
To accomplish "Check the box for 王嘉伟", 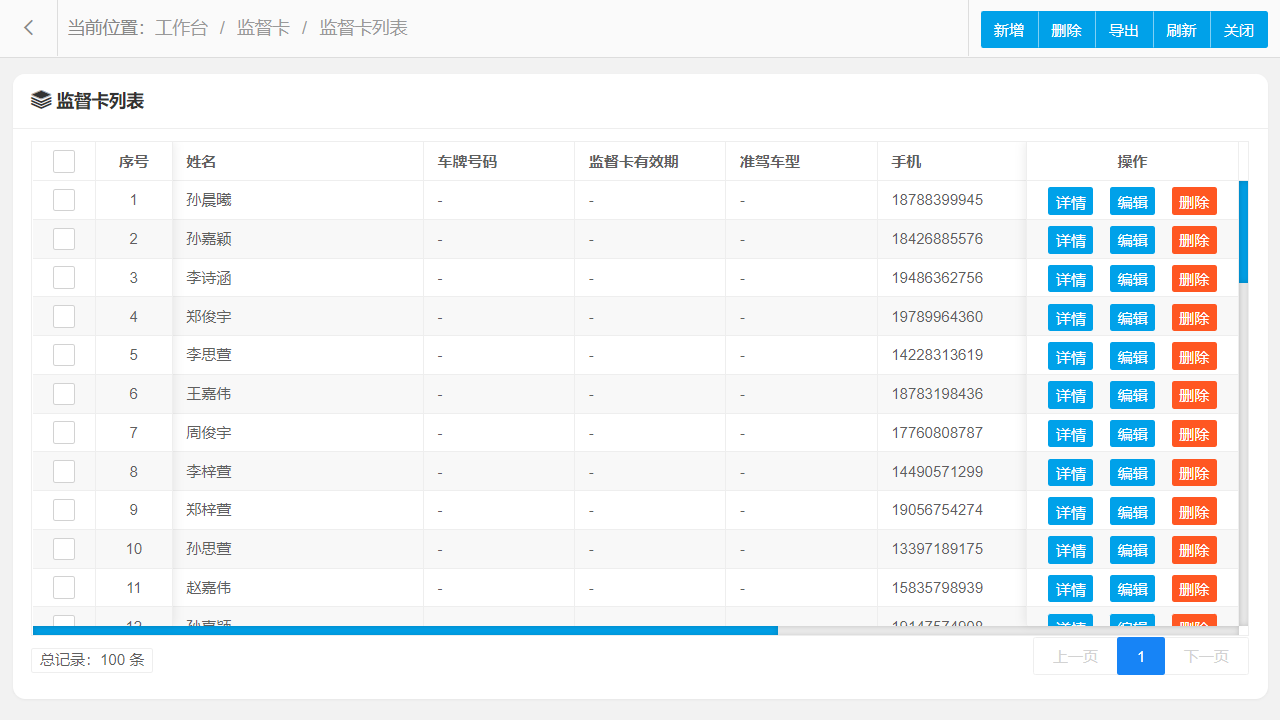I will click(x=64, y=394).
